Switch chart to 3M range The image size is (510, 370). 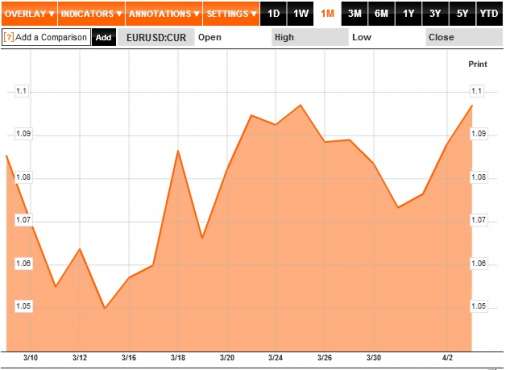(x=354, y=14)
